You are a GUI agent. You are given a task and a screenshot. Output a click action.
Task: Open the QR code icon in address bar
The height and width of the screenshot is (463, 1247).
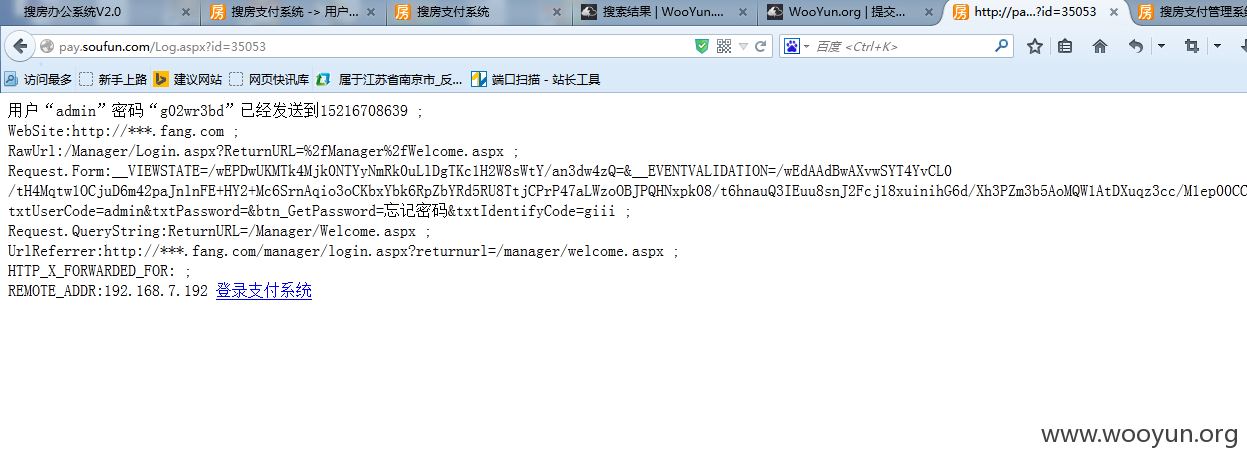pos(724,46)
